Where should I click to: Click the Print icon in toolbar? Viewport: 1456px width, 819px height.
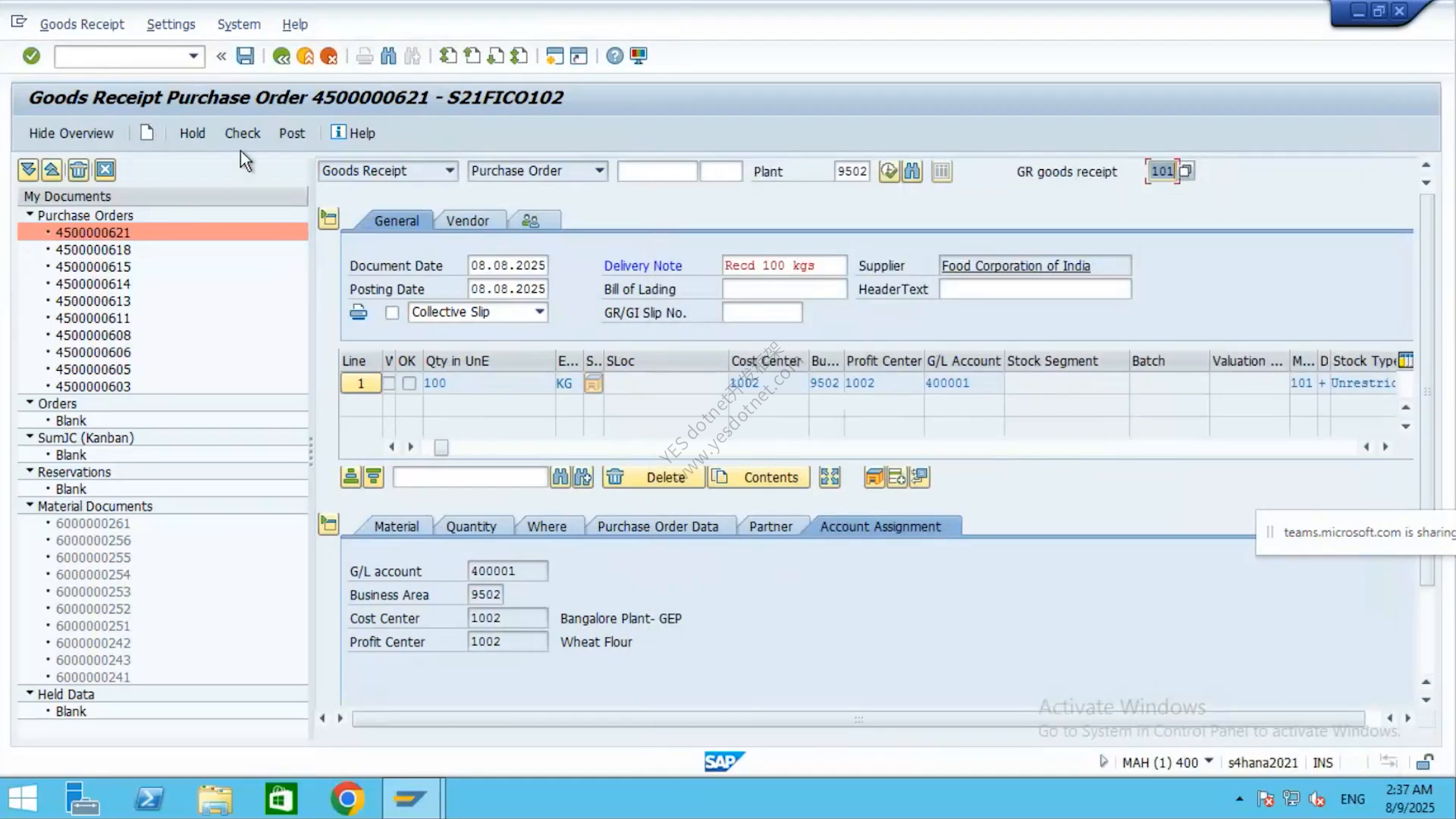pos(365,56)
